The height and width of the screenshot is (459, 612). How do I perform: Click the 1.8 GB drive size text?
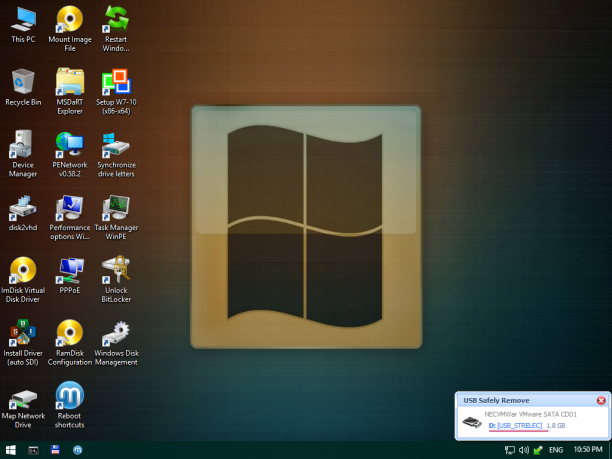pos(556,425)
